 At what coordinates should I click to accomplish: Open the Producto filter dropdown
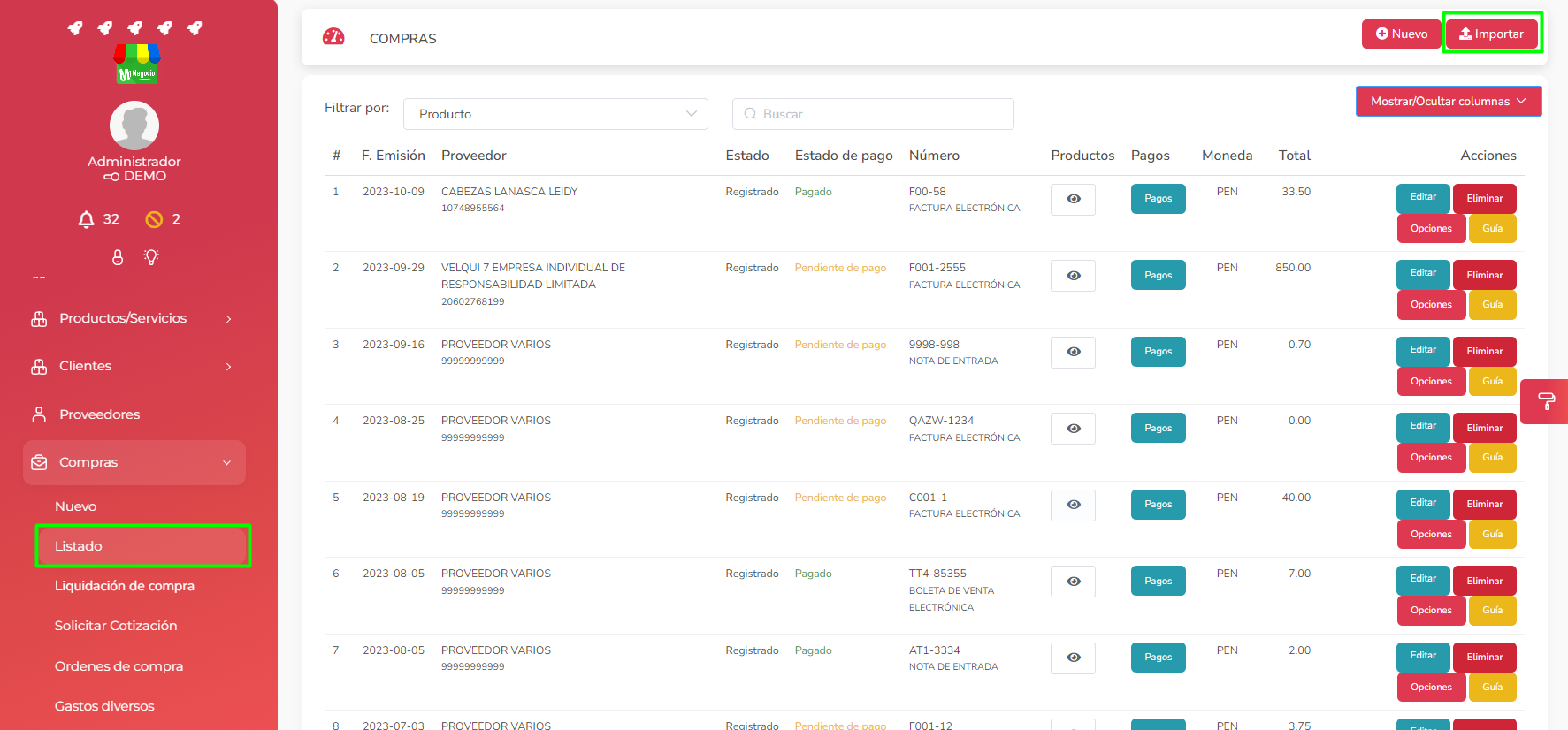click(x=555, y=114)
